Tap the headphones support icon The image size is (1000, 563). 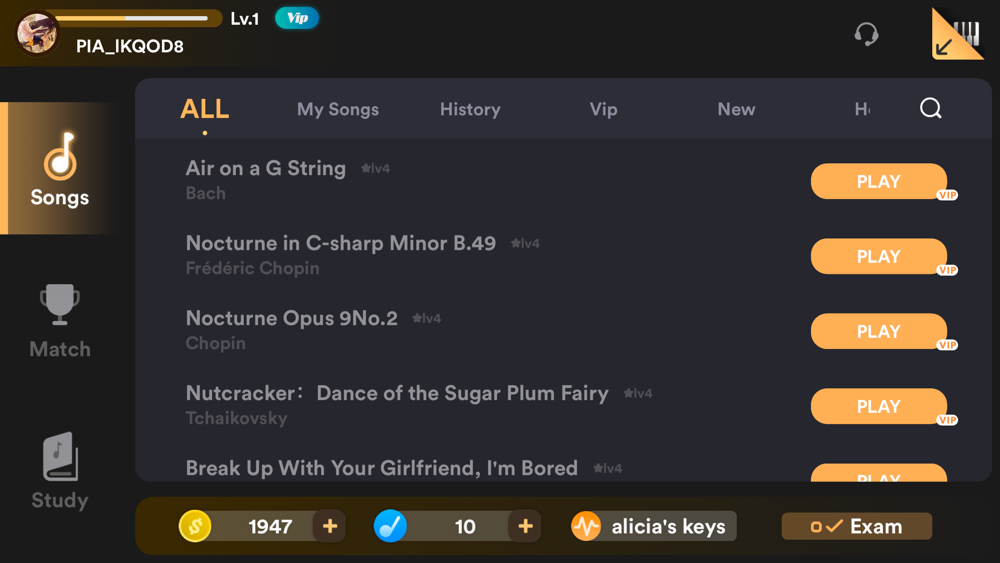(x=866, y=35)
